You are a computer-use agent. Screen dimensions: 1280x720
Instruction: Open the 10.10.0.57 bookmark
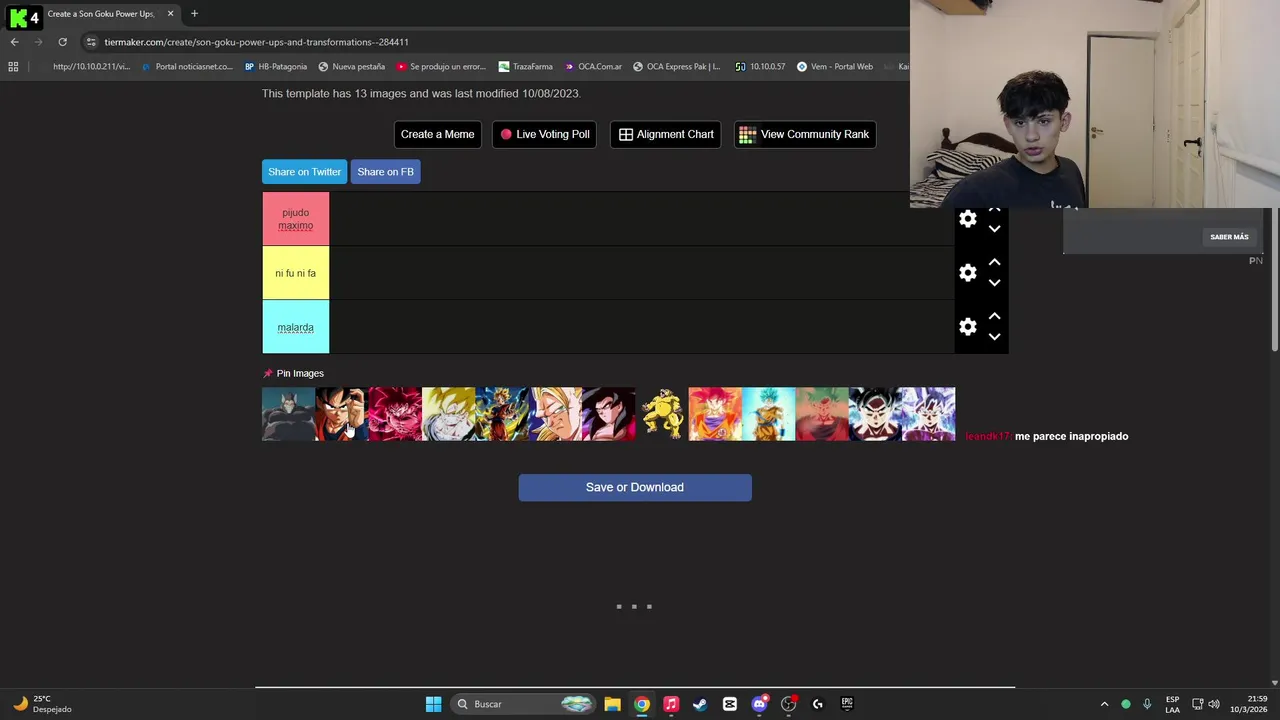[760, 67]
